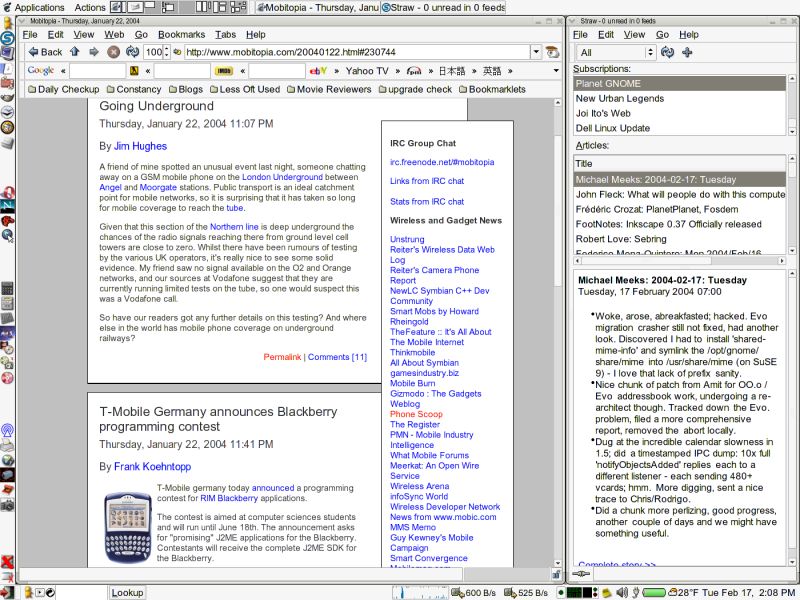Switch to Straw window in window list
The image size is (800, 600).
(443, 7)
